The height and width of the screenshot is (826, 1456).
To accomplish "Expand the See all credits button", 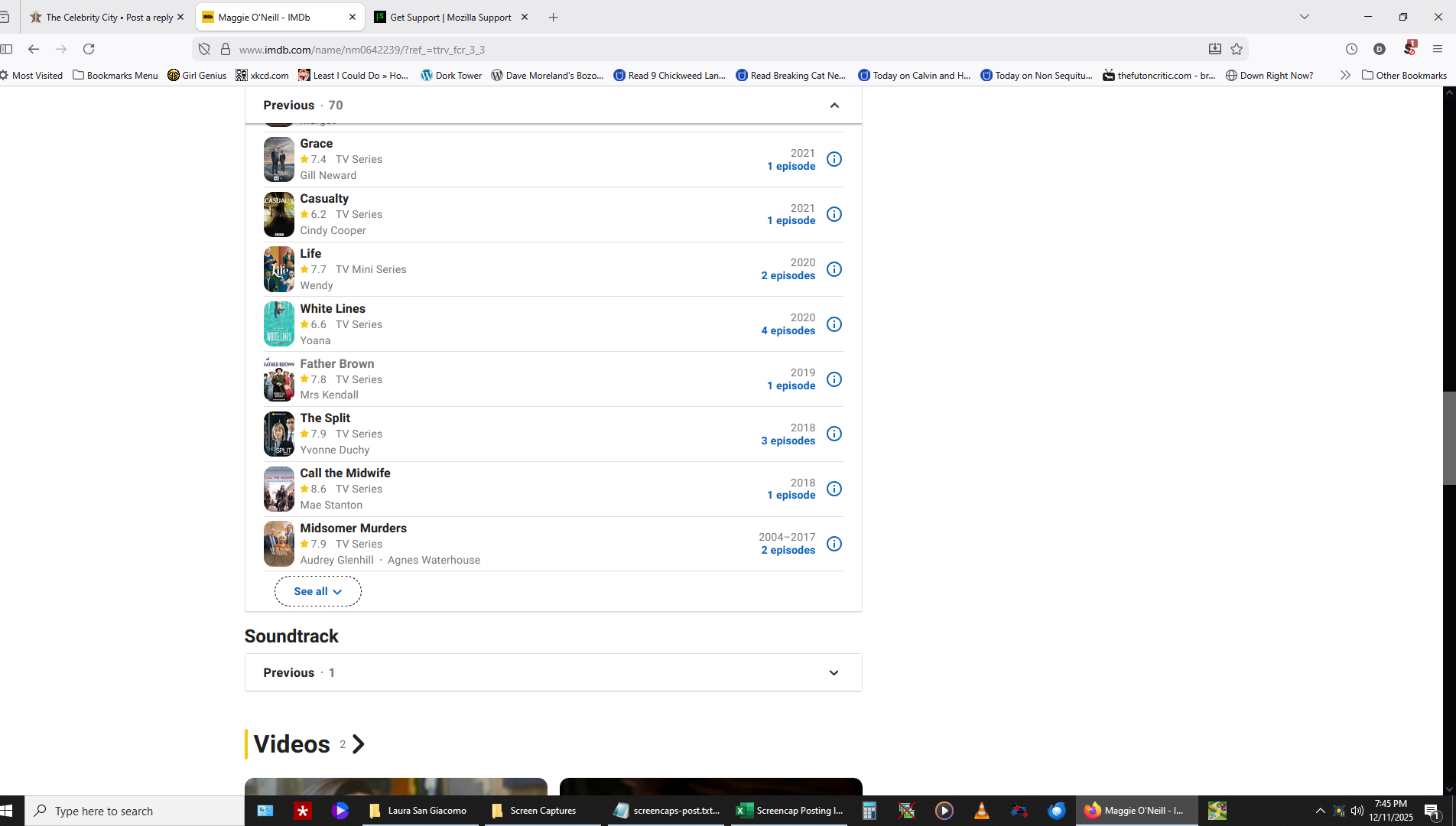I will [318, 591].
